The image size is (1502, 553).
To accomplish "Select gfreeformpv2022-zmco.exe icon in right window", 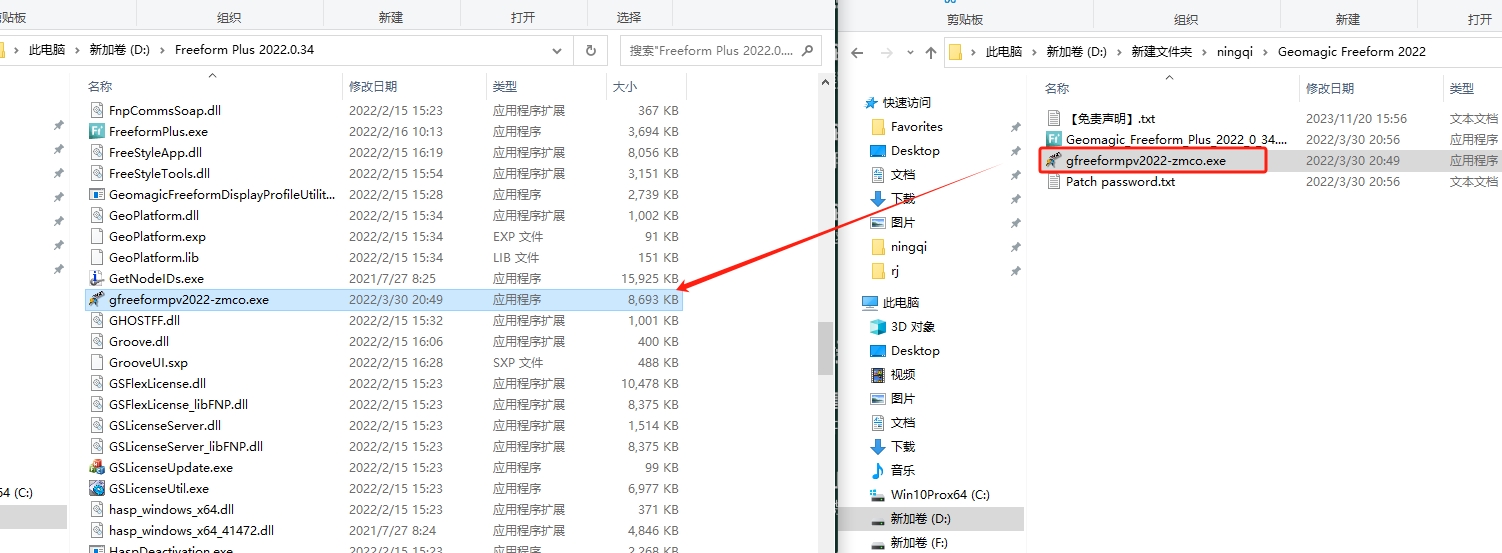I will (1053, 160).
